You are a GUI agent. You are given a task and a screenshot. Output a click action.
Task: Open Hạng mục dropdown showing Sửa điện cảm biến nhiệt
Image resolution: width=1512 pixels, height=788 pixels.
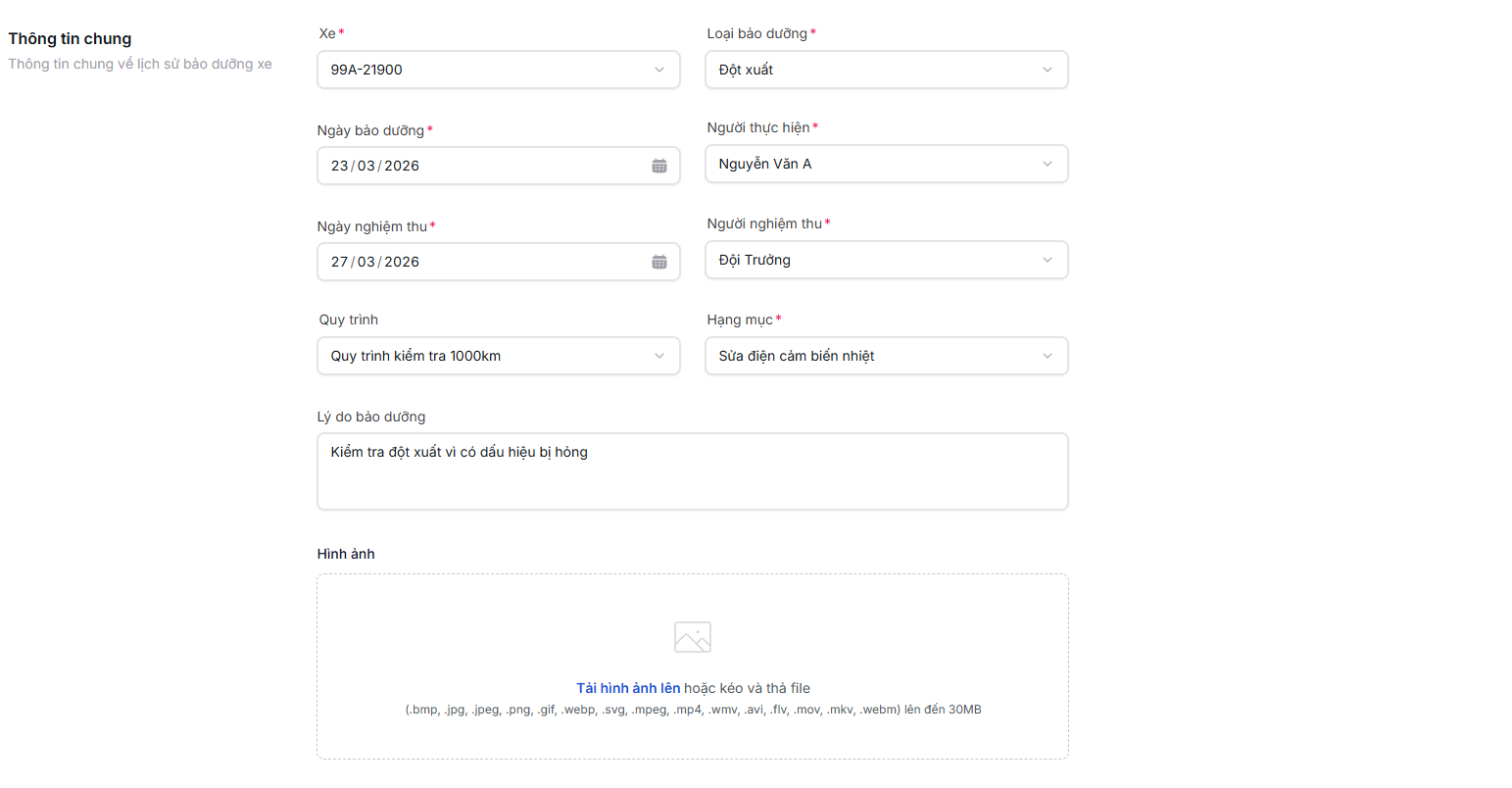click(885, 356)
